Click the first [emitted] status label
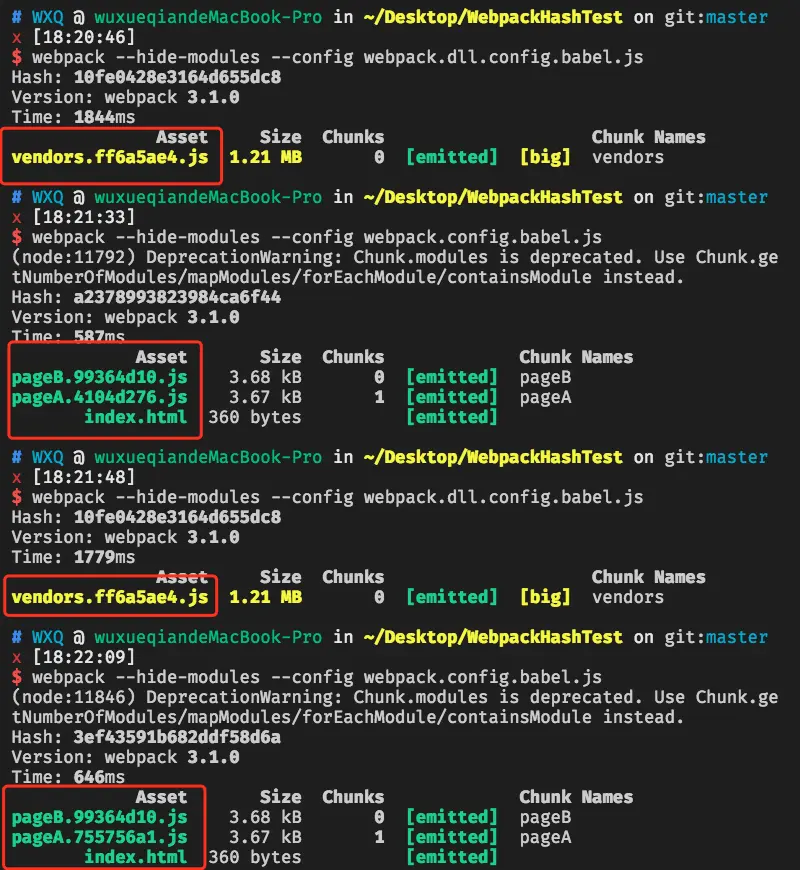800x870 pixels. click(x=452, y=157)
